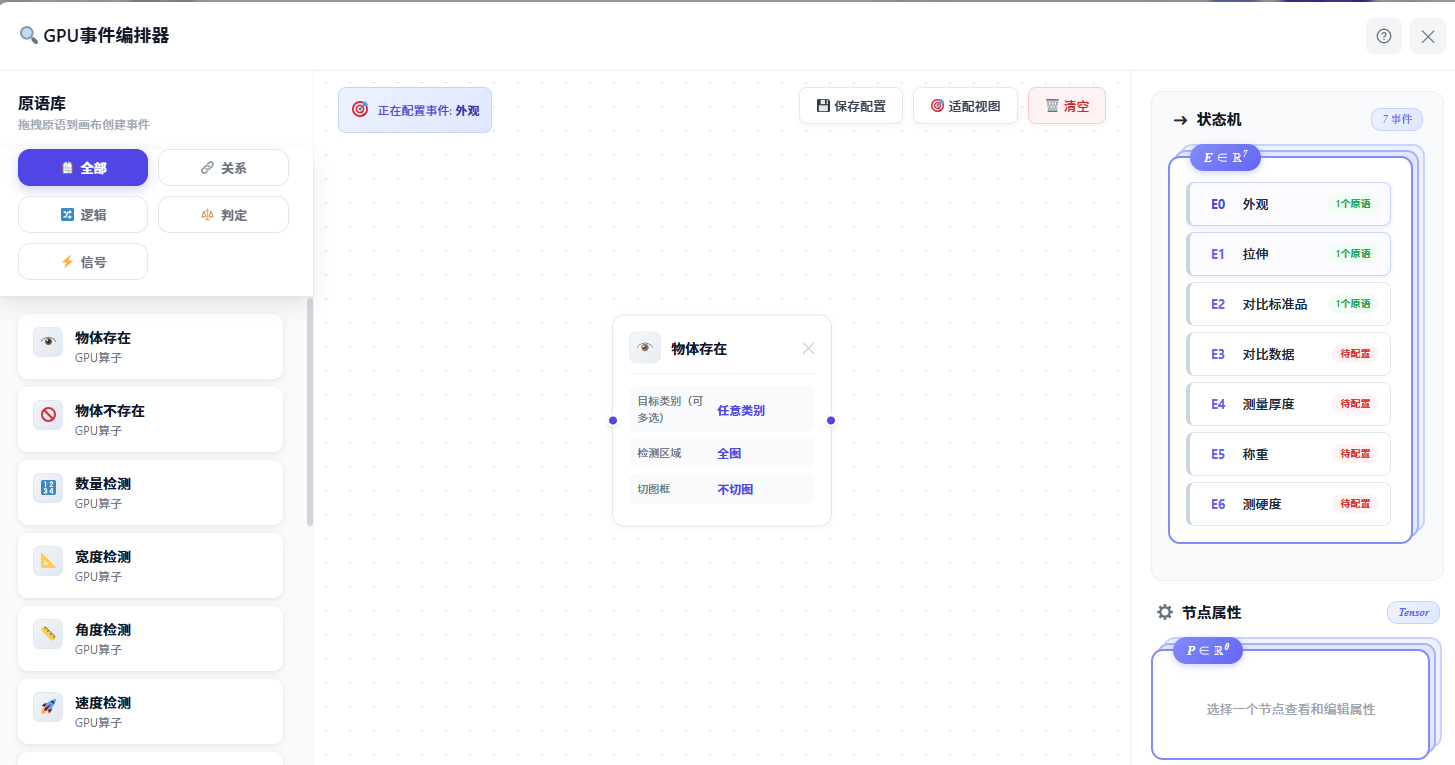Screen dimensions: 1455x765
Task: Click the eye icon of 物体存在 primitive
Action: pyautogui.click(x=48, y=342)
